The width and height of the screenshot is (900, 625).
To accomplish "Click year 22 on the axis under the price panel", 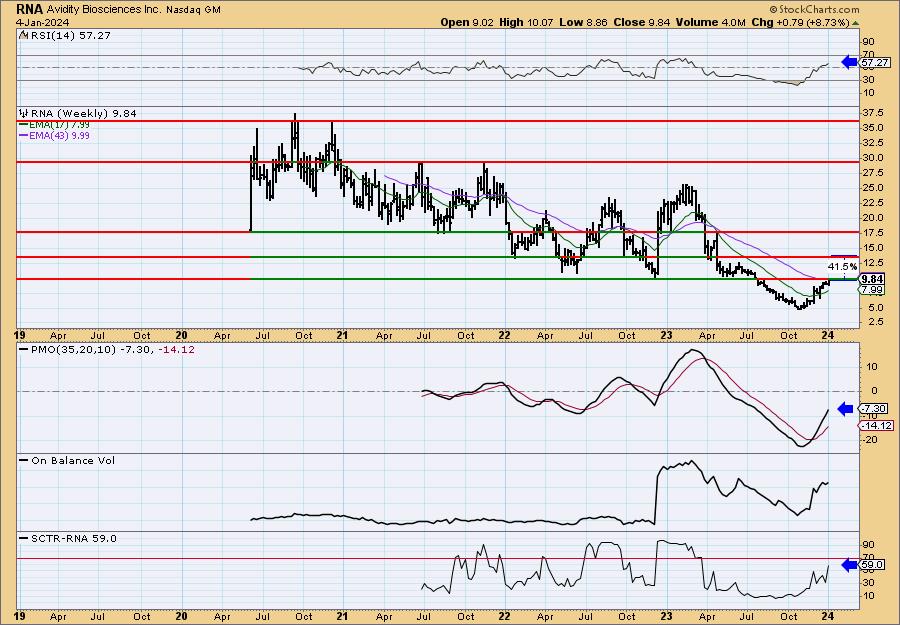I will 505,335.
